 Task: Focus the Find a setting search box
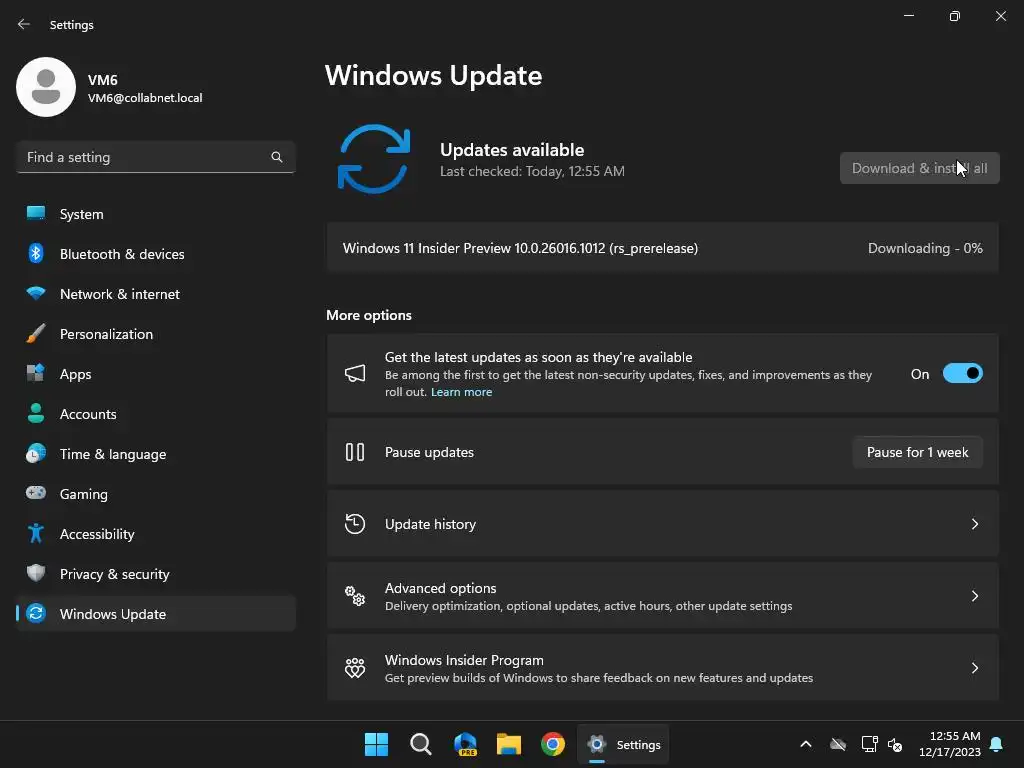155,157
